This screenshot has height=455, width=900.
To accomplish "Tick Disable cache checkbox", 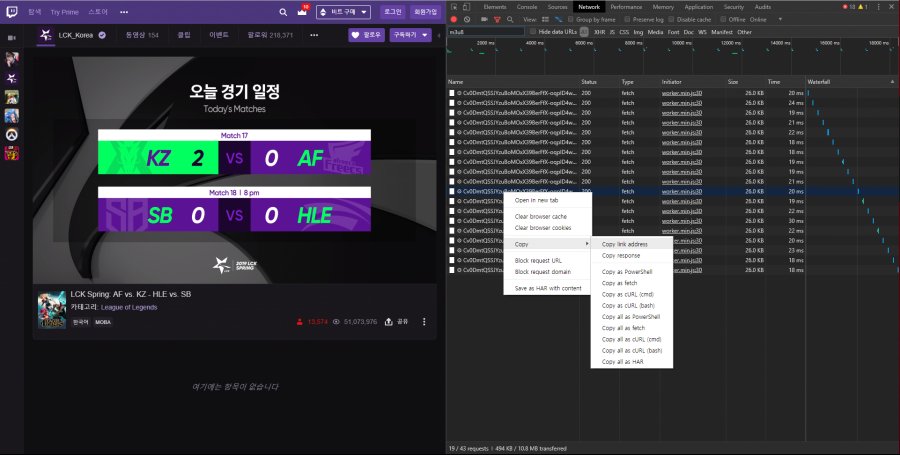I will pos(671,20).
